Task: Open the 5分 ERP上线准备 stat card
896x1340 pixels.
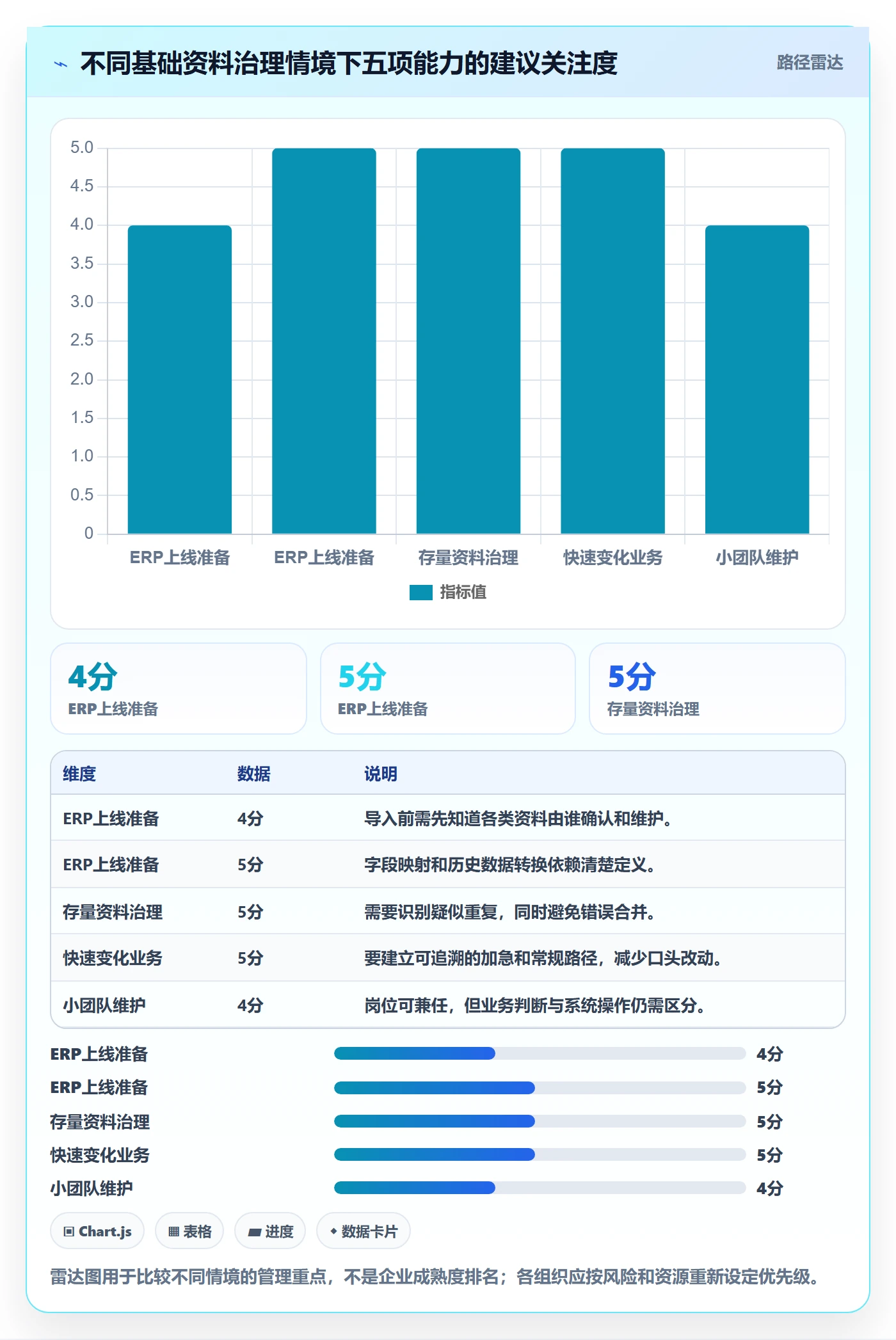Action: pyautogui.click(x=448, y=689)
